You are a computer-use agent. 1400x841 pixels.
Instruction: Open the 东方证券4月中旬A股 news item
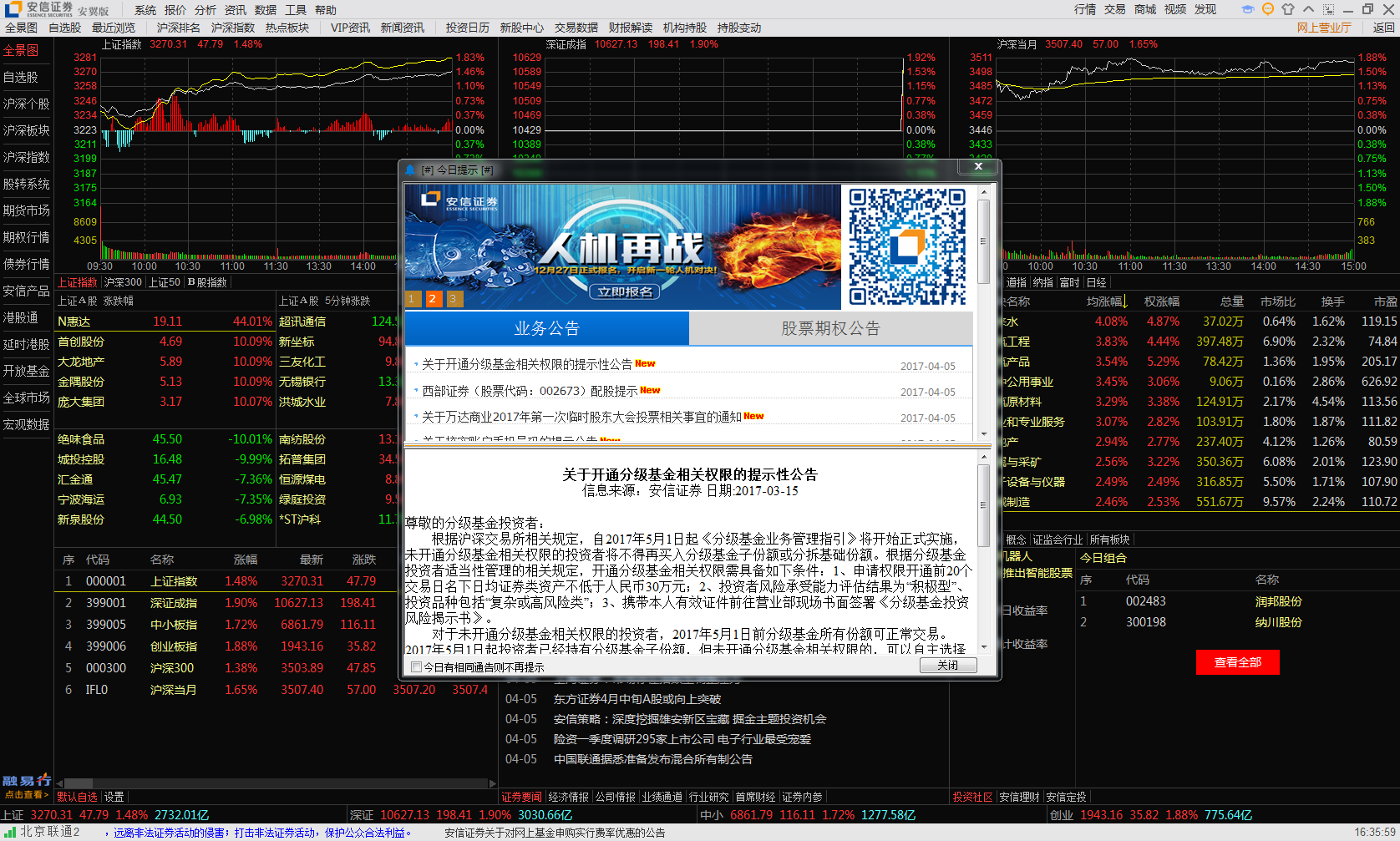click(637, 699)
